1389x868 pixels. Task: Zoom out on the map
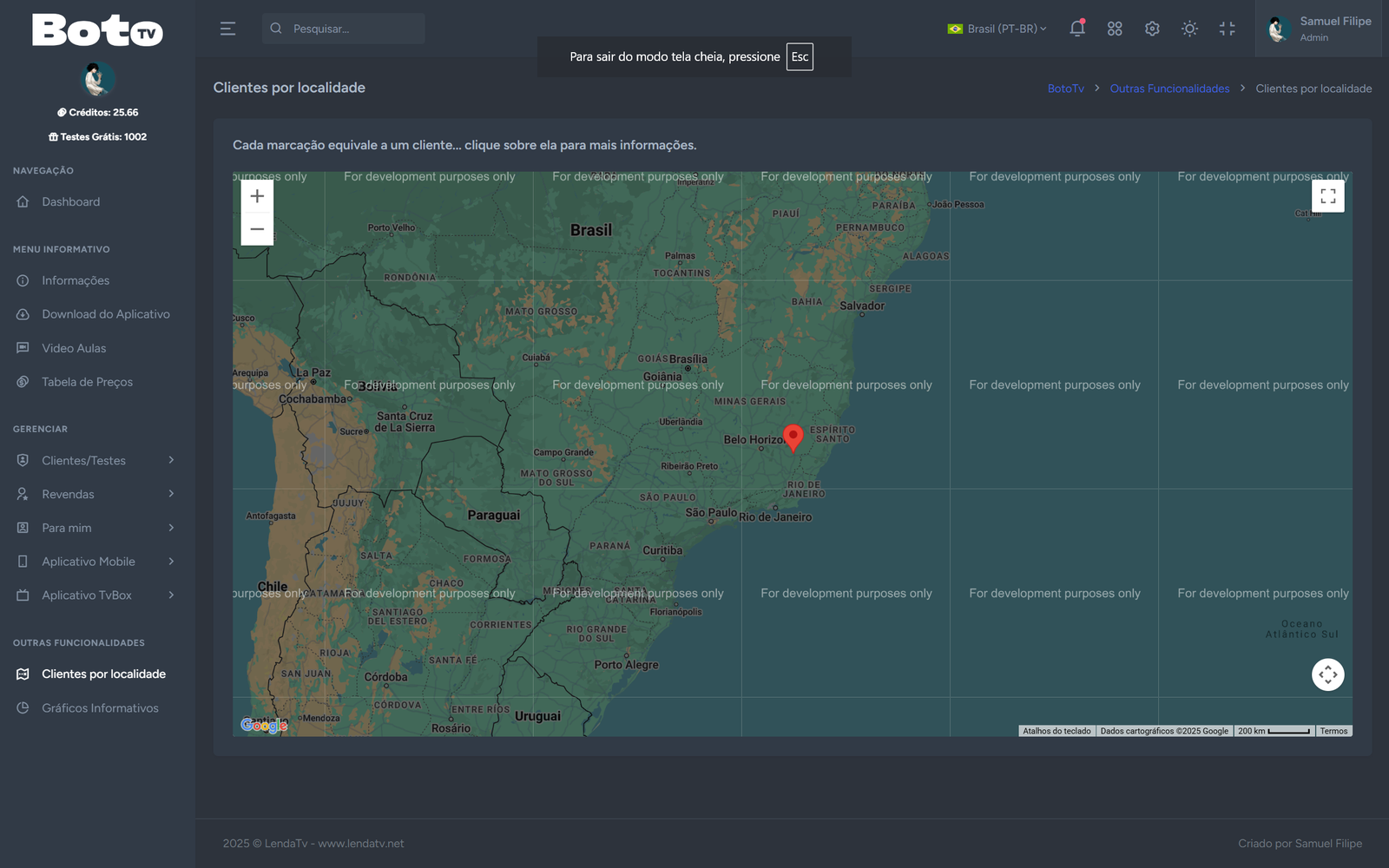pos(257,229)
